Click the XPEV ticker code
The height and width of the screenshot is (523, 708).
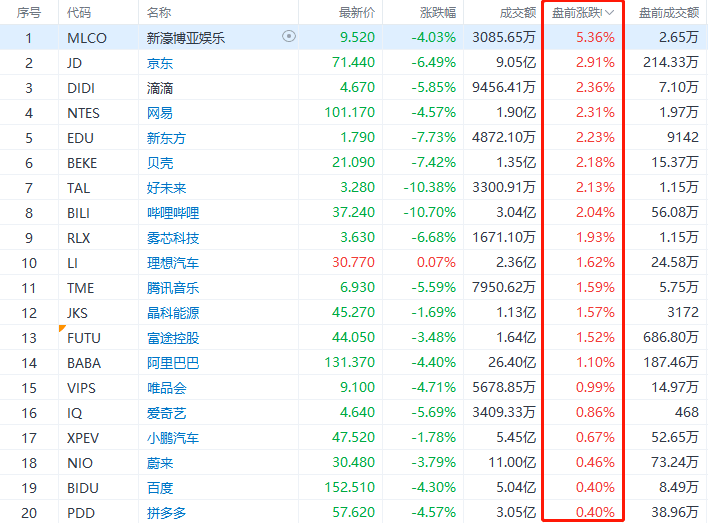click(x=83, y=438)
